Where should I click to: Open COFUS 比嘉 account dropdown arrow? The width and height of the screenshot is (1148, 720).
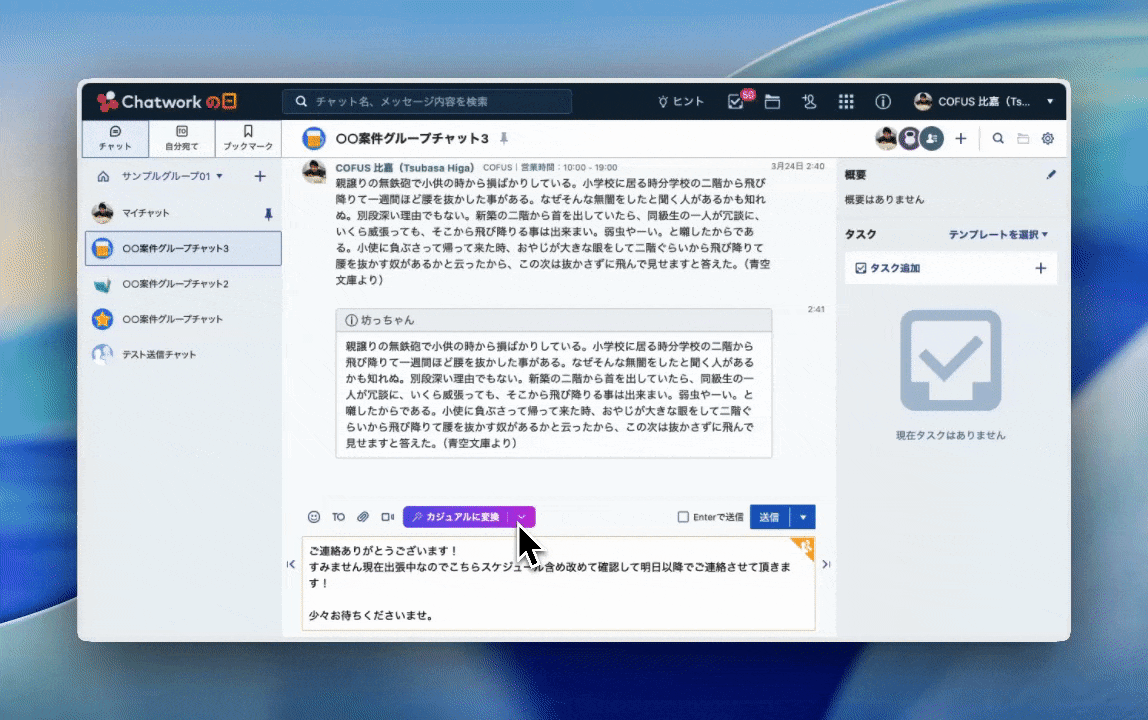tap(1050, 102)
